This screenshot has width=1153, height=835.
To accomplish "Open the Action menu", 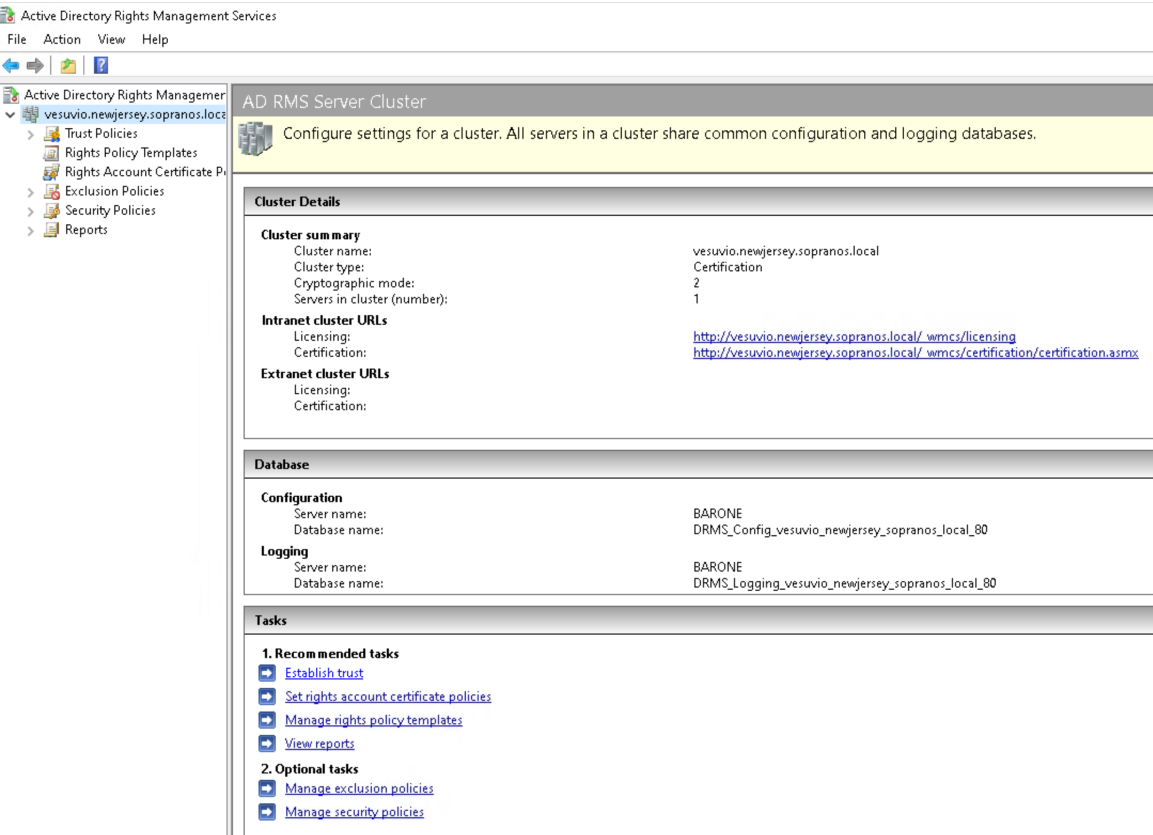I will pos(62,39).
